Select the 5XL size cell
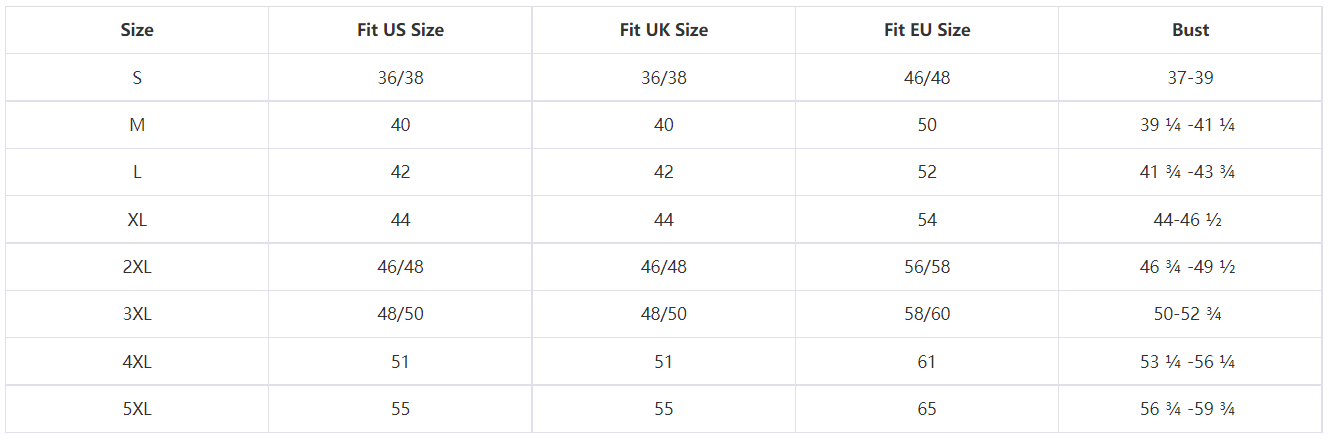This screenshot has width=1329, height=443. coord(137,409)
